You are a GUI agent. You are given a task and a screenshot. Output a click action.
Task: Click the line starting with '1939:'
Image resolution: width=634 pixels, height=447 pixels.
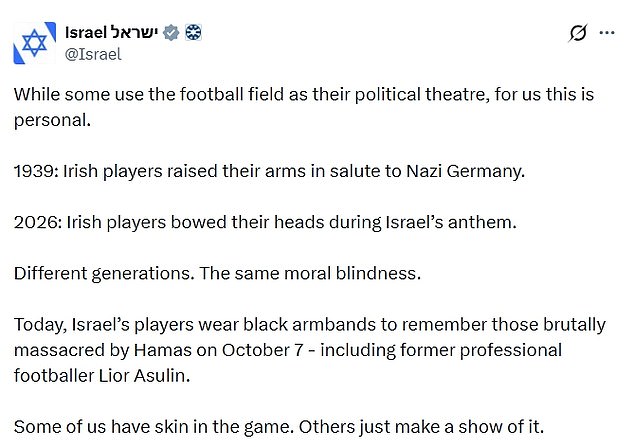(x=269, y=171)
